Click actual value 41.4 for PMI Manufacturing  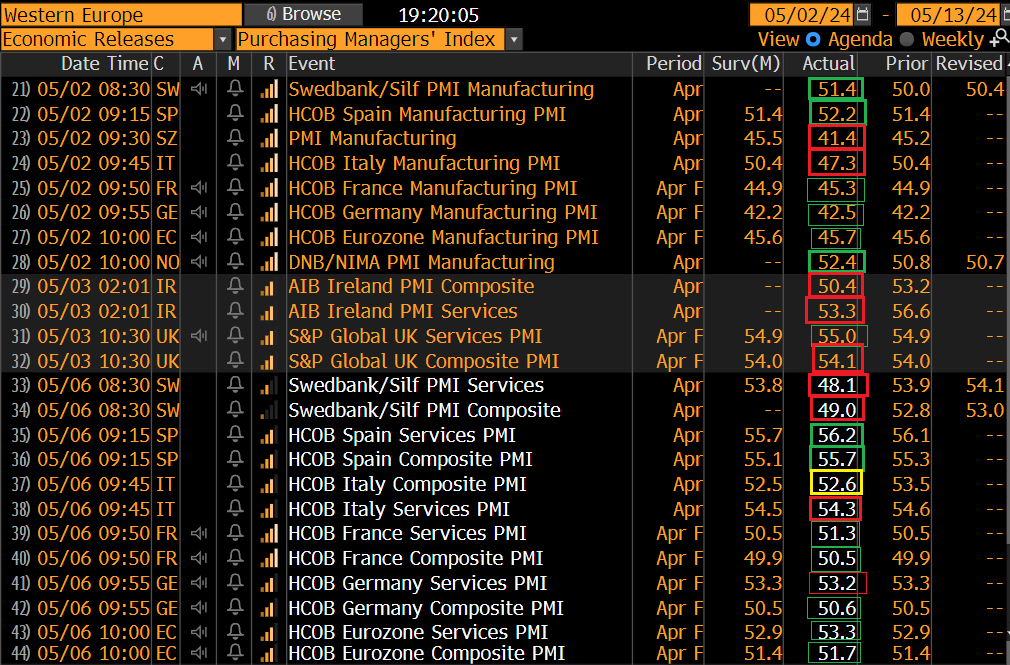pyautogui.click(x=837, y=139)
